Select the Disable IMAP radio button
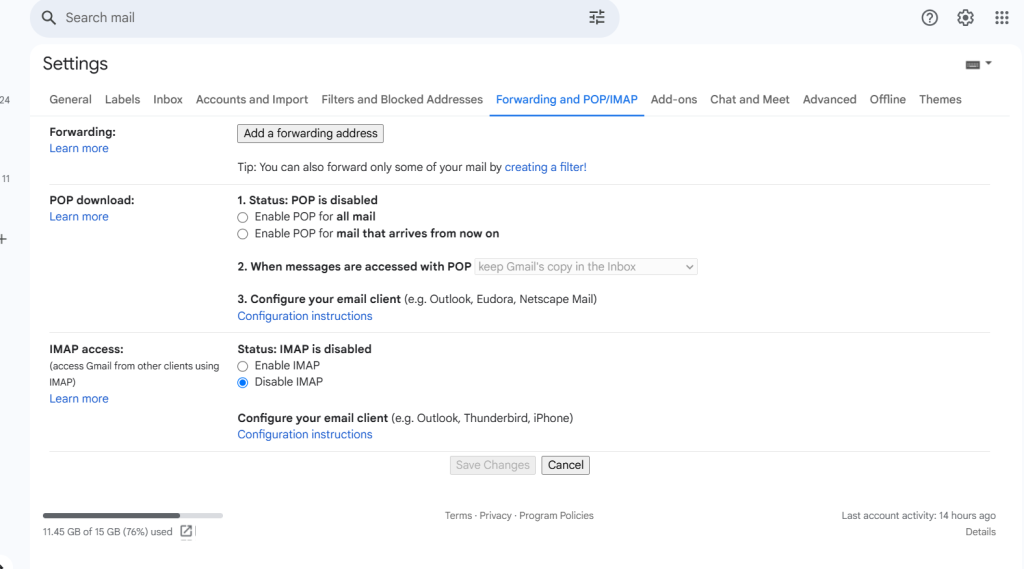This screenshot has height=569, width=1024. pyautogui.click(x=243, y=383)
